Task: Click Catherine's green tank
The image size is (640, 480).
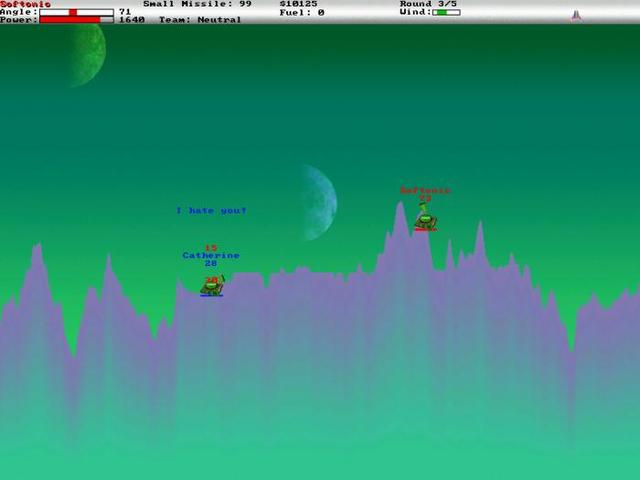Action: 211,286
